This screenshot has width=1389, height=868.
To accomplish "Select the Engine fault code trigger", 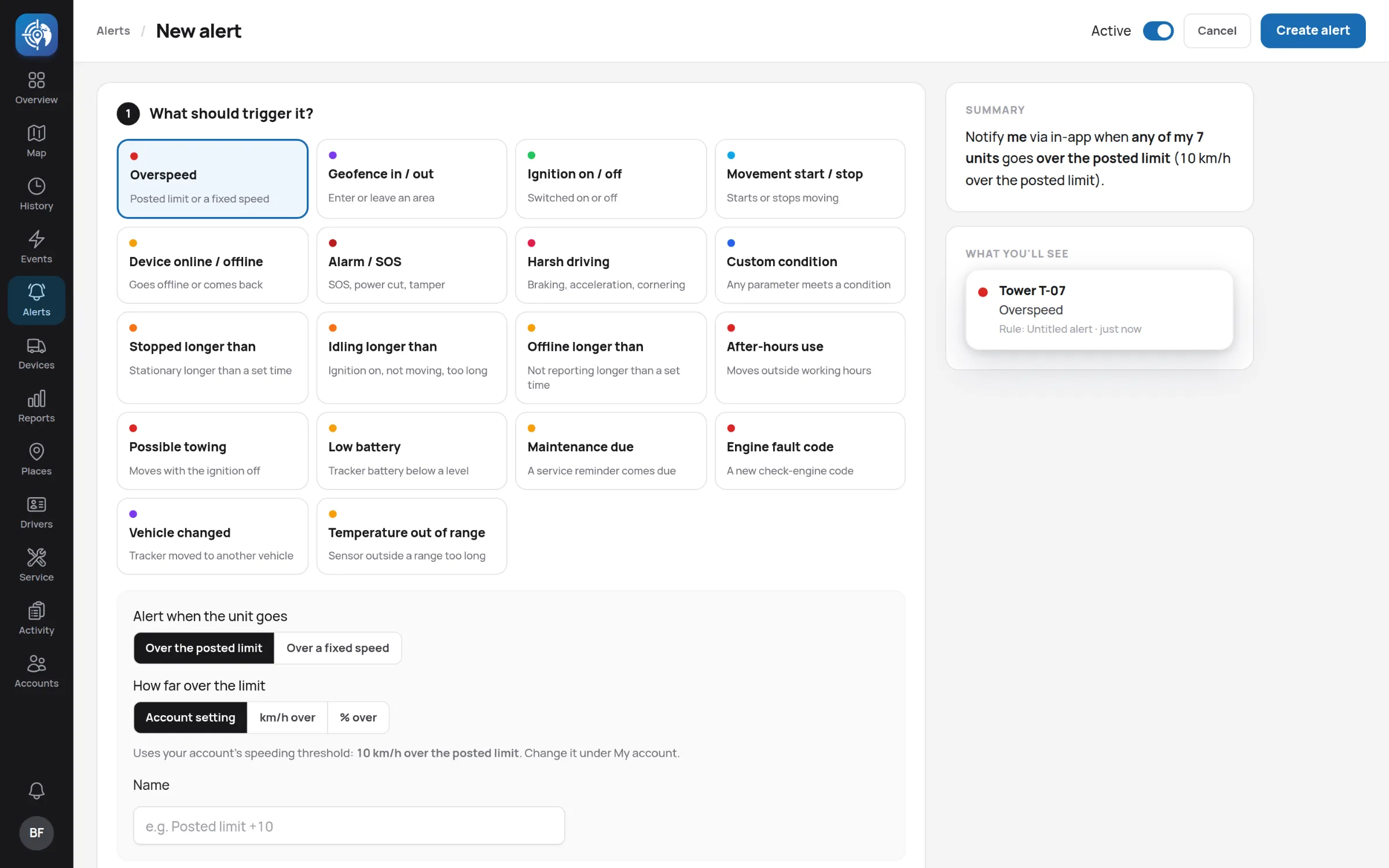I will [810, 451].
